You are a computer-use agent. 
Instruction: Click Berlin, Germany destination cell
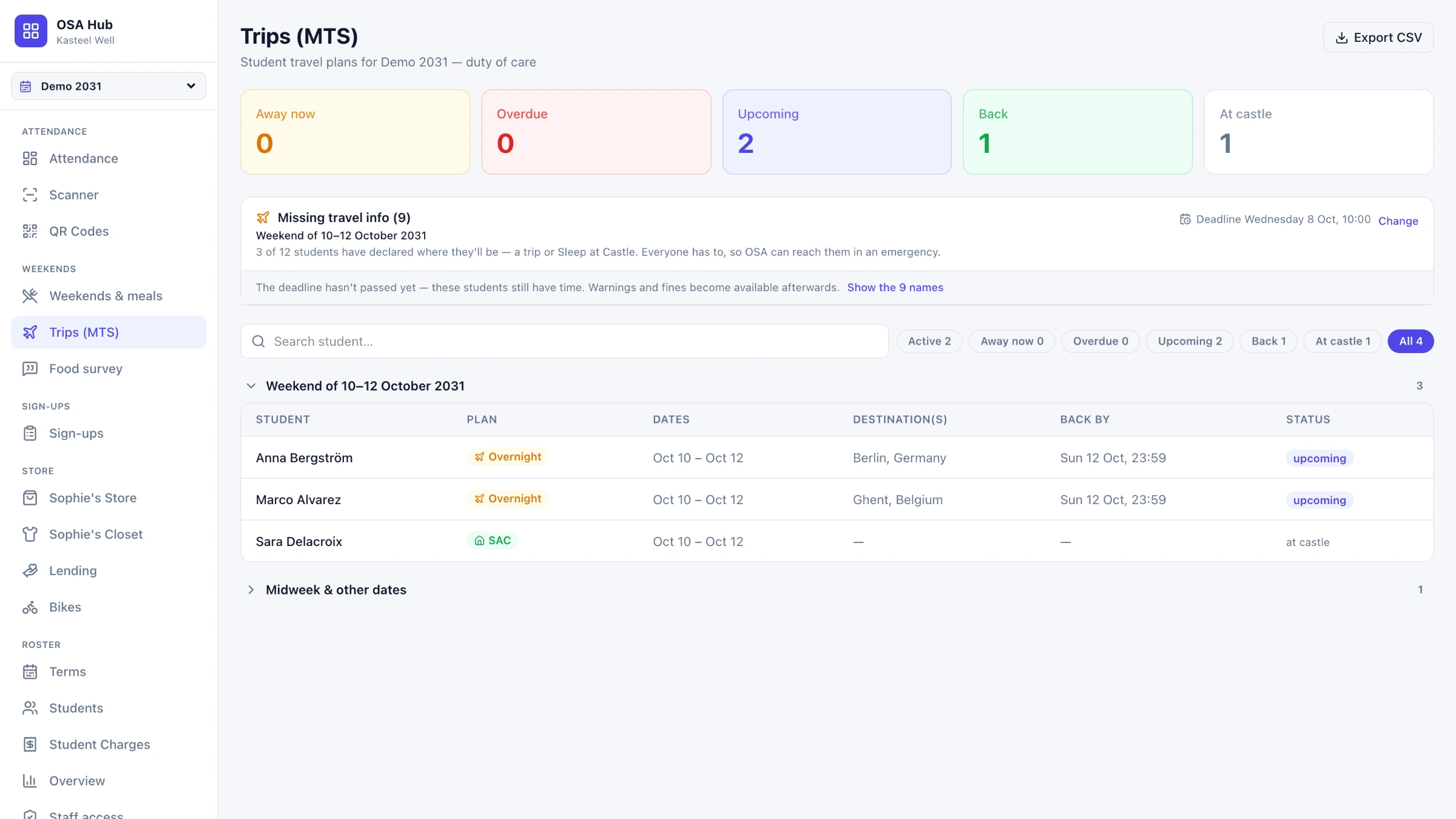(899, 458)
